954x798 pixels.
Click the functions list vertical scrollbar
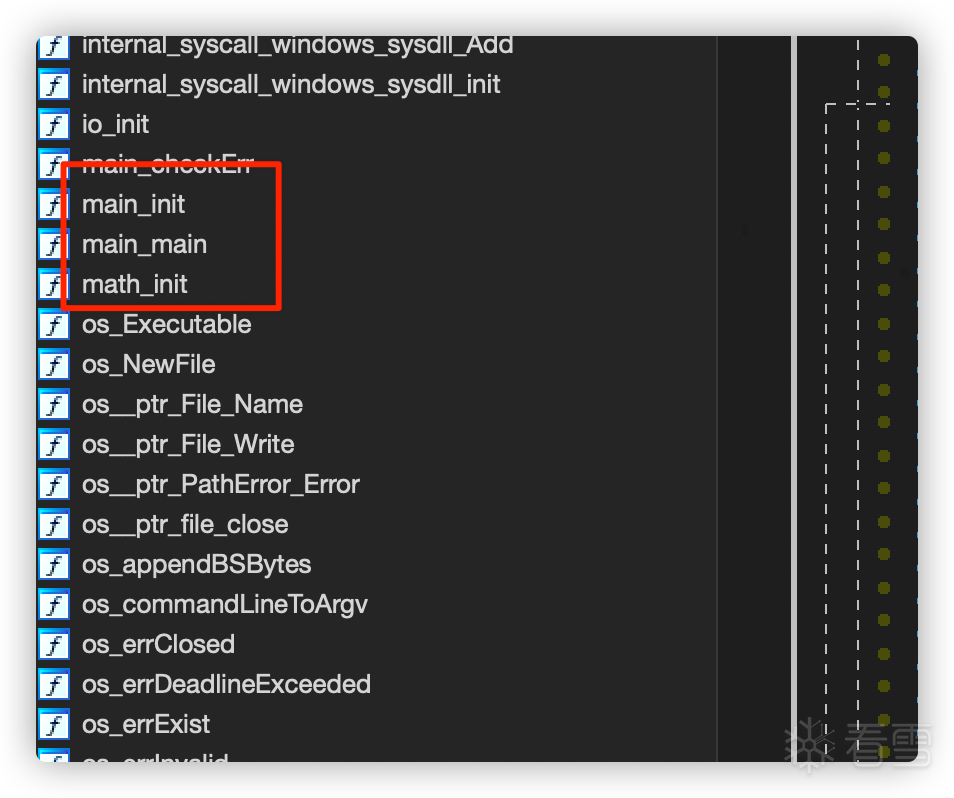tap(794, 400)
